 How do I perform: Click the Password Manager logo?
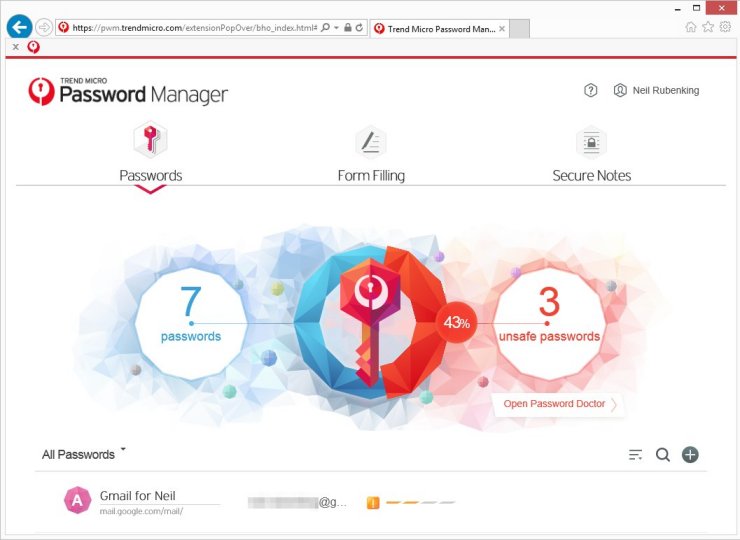click(128, 91)
